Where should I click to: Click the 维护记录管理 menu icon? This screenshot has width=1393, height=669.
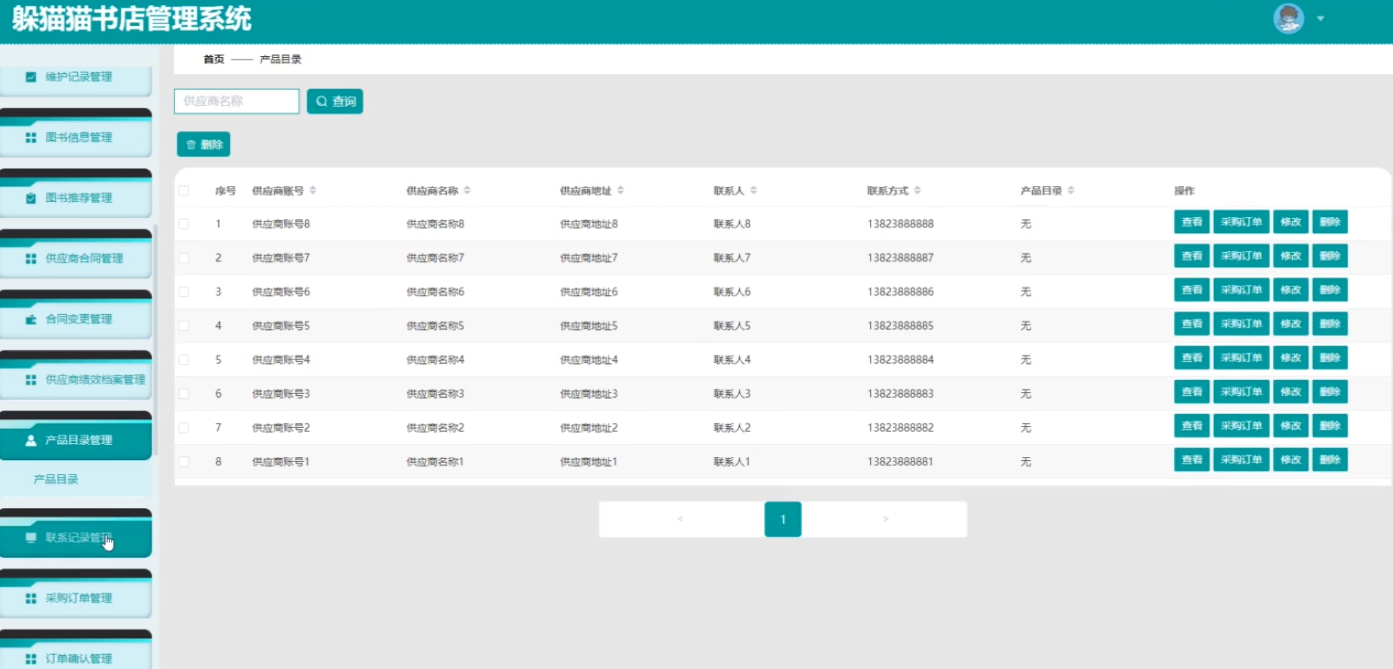pos(31,77)
